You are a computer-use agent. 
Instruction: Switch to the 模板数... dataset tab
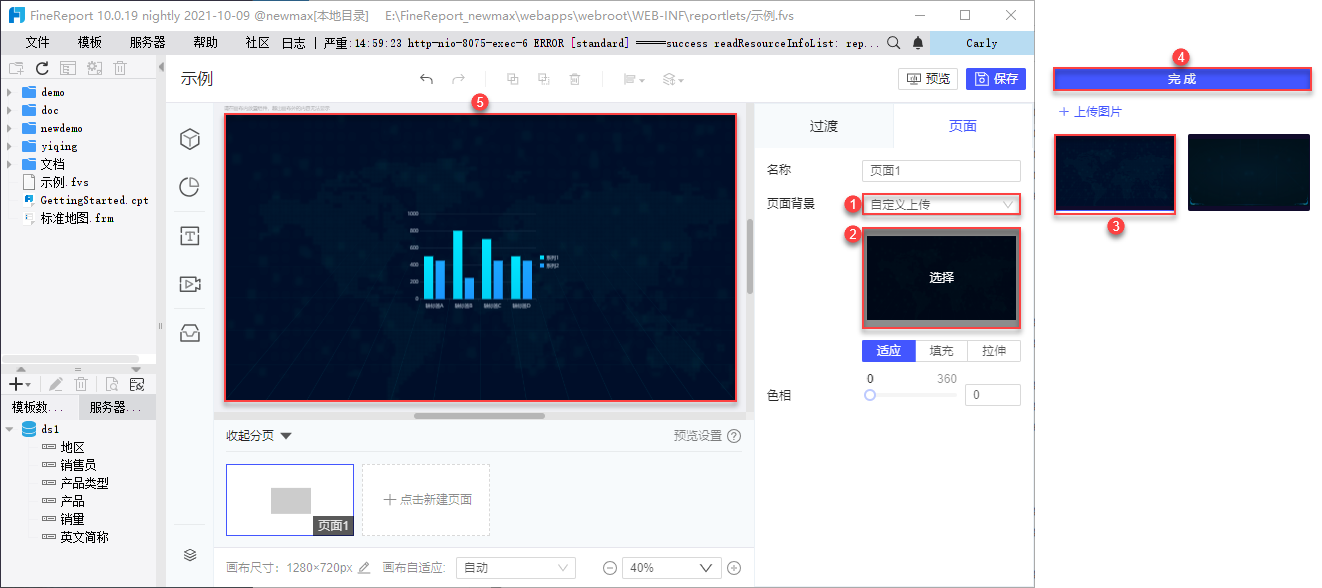pyautogui.click(x=39, y=407)
